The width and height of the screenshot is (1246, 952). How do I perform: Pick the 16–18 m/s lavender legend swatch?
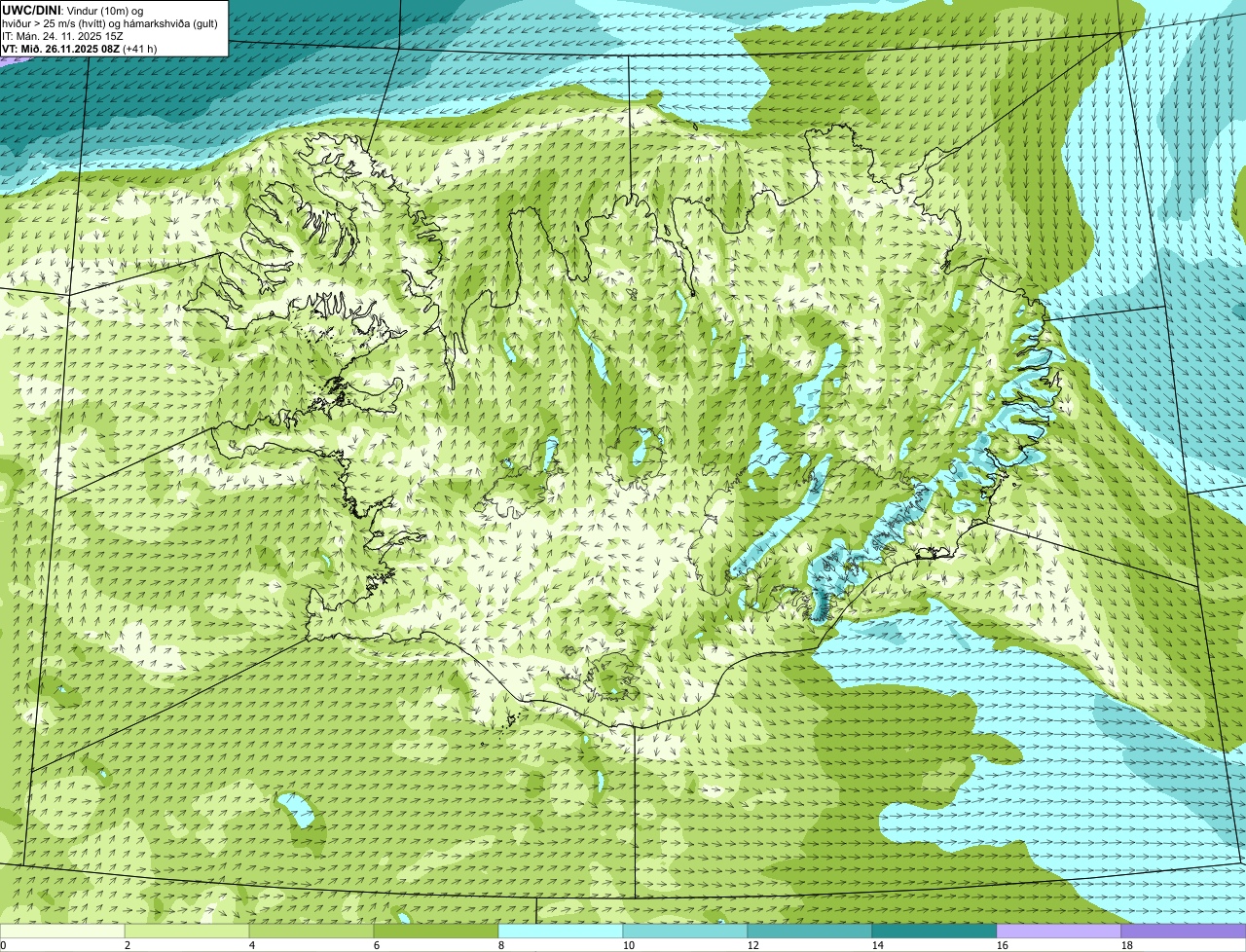pos(1059,931)
